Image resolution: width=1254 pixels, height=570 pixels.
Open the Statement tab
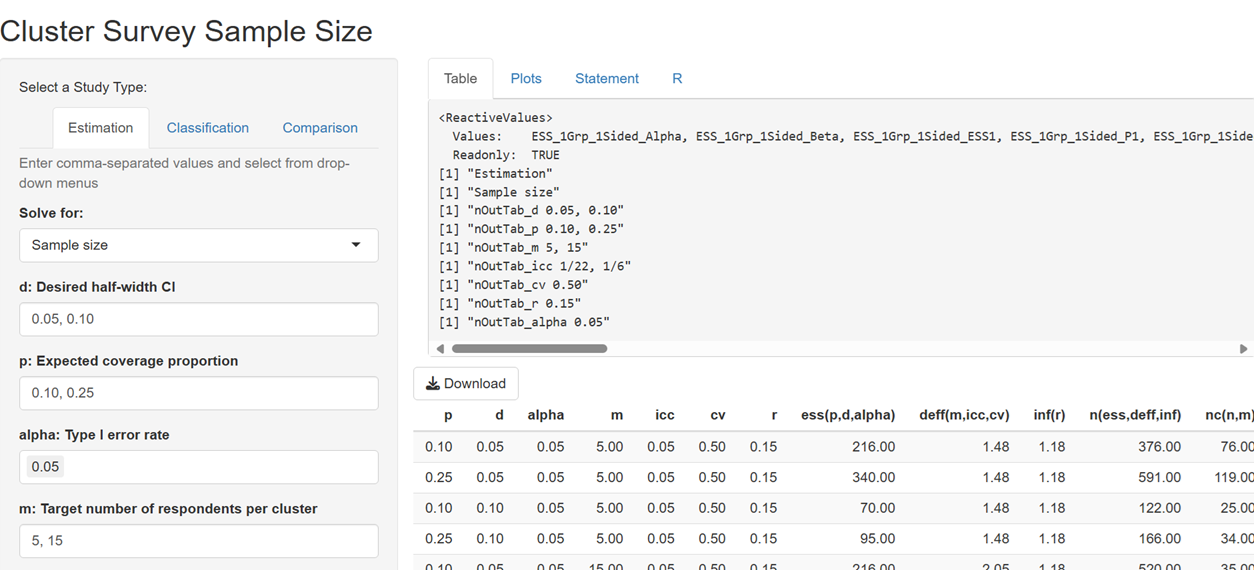[606, 78]
